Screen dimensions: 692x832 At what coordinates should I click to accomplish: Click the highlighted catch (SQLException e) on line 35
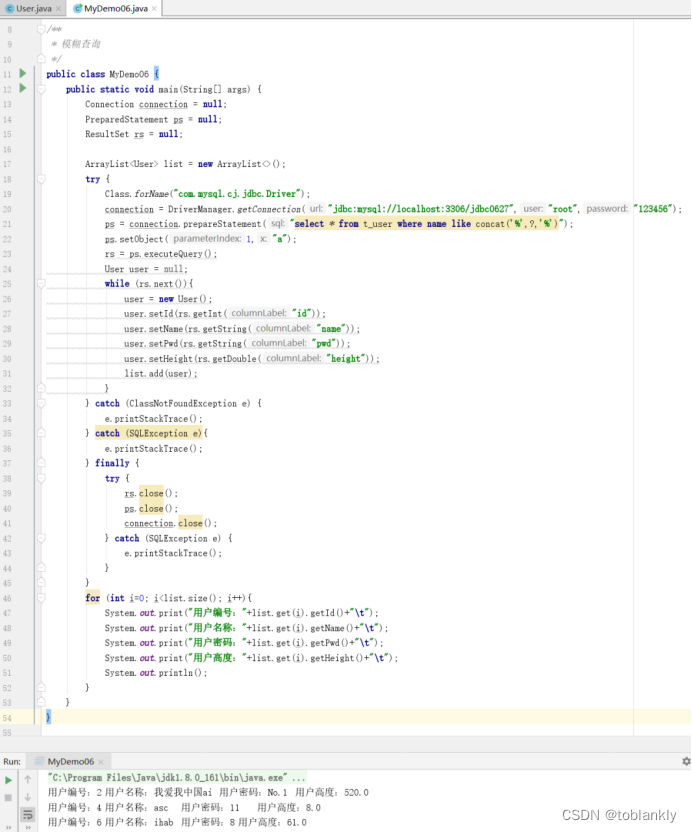coord(149,433)
